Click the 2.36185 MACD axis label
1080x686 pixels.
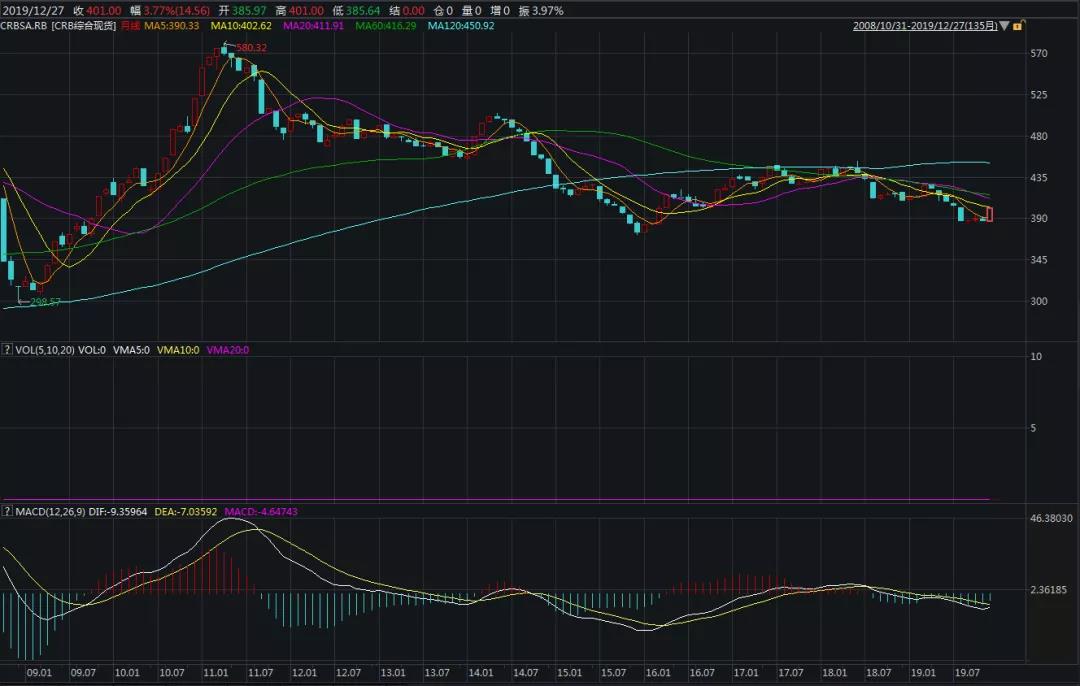[1048, 590]
